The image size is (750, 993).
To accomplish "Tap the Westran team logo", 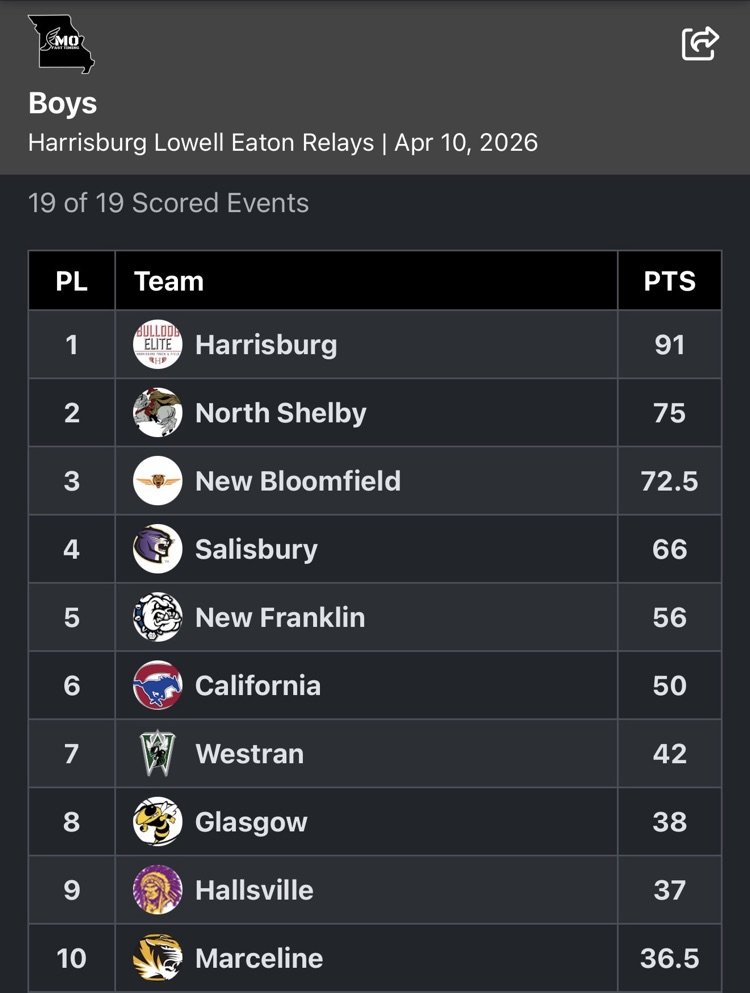I will click(x=158, y=754).
